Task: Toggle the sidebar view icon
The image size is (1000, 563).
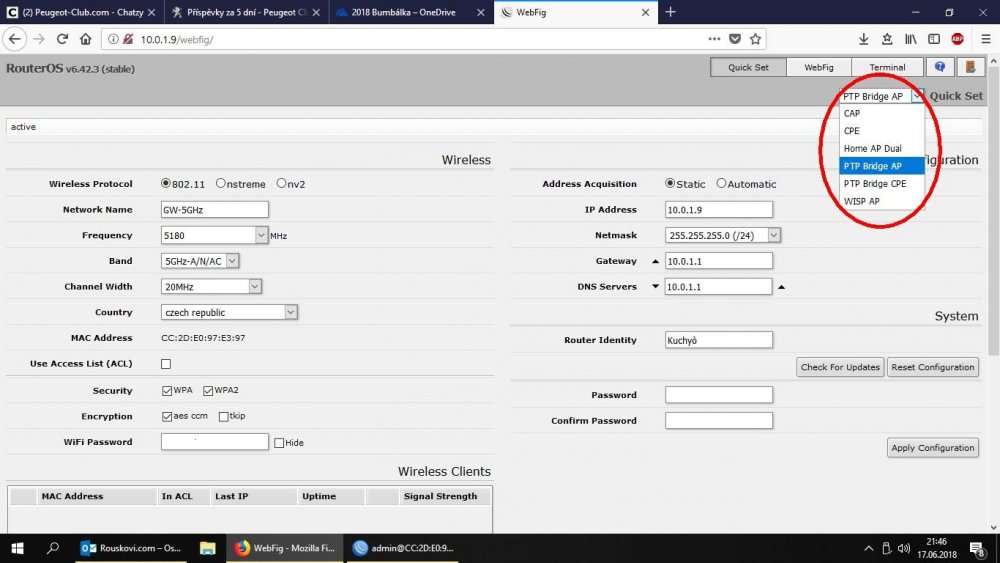Action: click(934, 39)
